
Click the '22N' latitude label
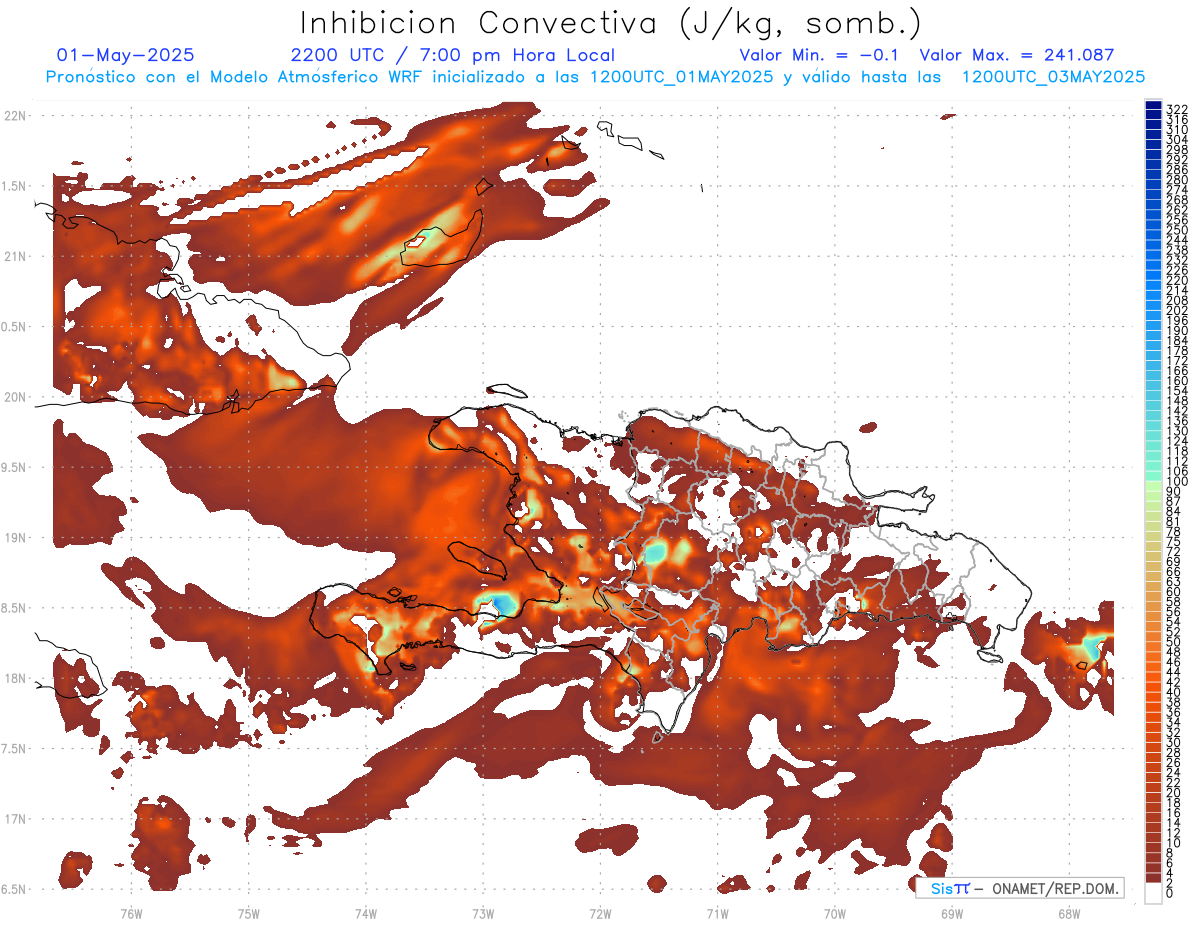pyautogui.click(x=15, y=116)
